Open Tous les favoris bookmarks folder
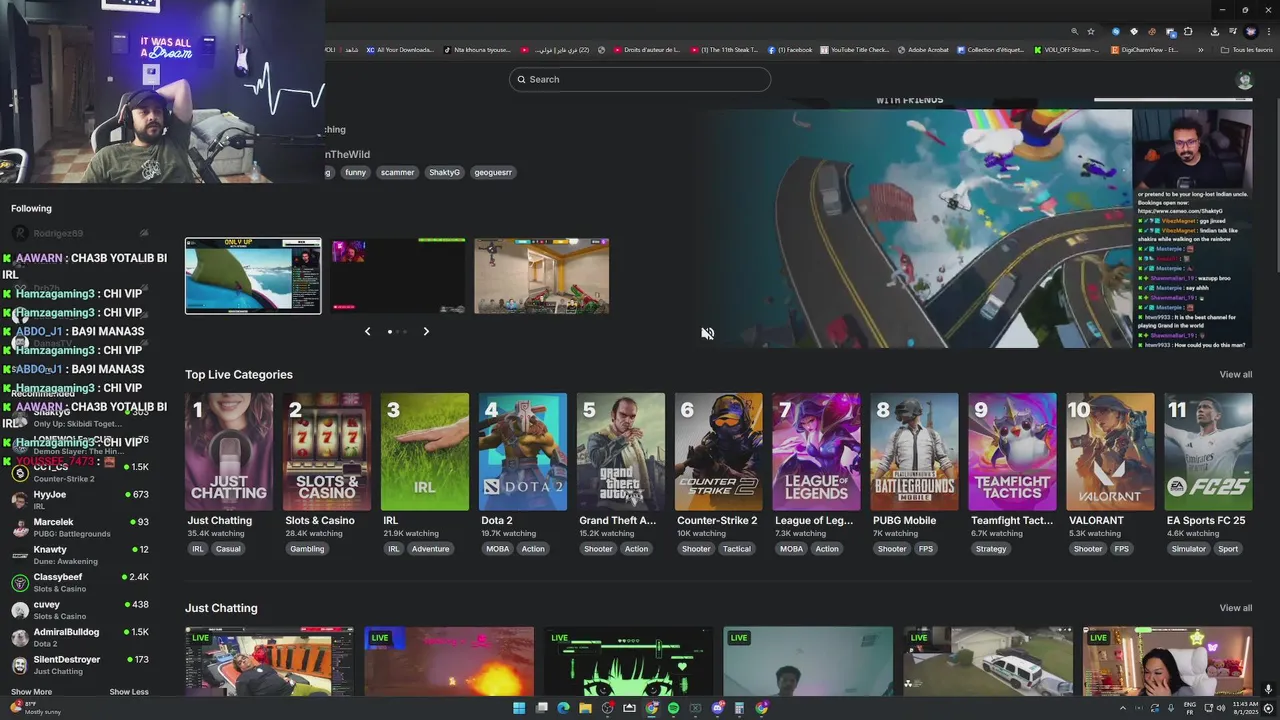1280x720 pixels. click(x=1247, y=49)
